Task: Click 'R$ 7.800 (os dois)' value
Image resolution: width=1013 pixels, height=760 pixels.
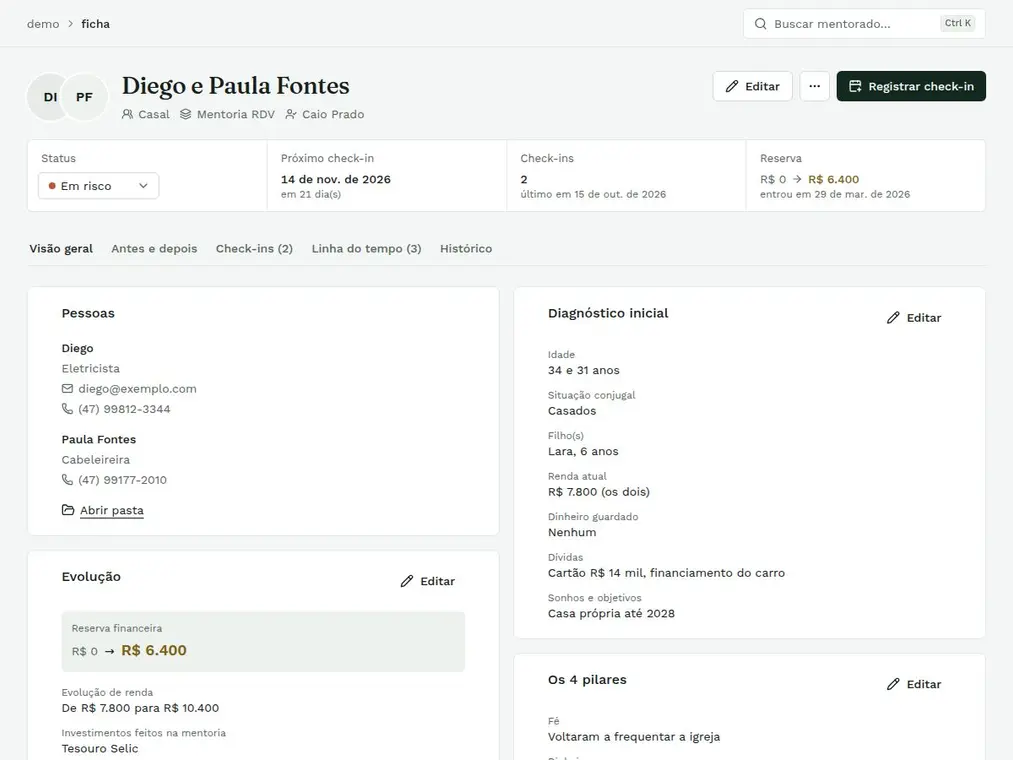Action: (599, 492)
